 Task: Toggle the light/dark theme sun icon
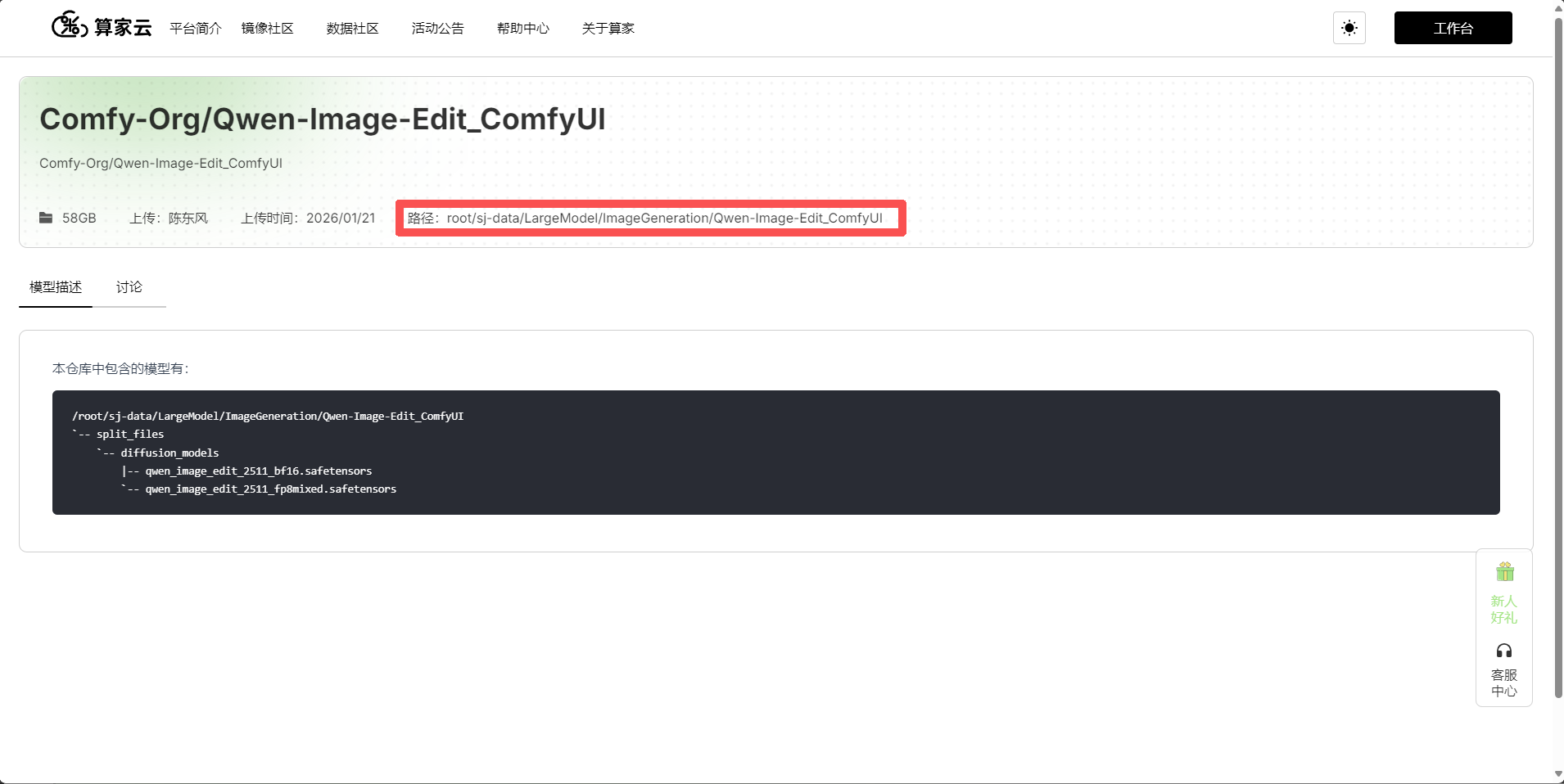(x=1349, y=28)
